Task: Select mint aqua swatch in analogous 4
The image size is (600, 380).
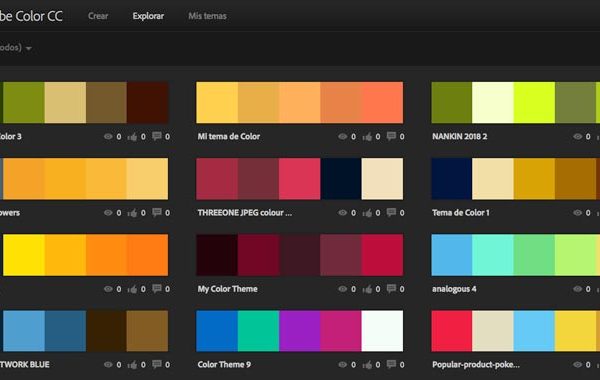Action: [x=493, y=255]
